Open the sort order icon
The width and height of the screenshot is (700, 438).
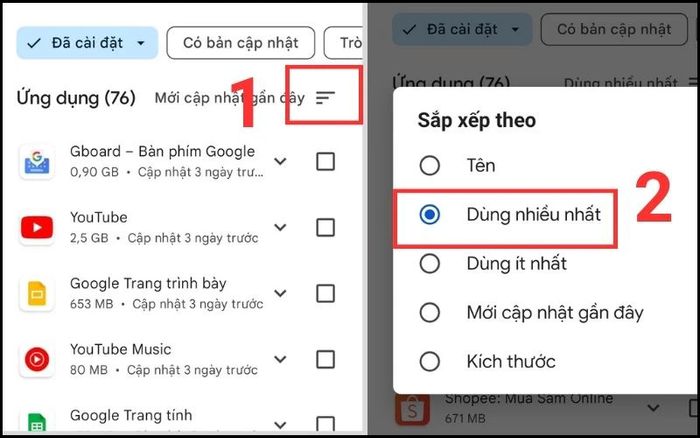click(325, 97)
